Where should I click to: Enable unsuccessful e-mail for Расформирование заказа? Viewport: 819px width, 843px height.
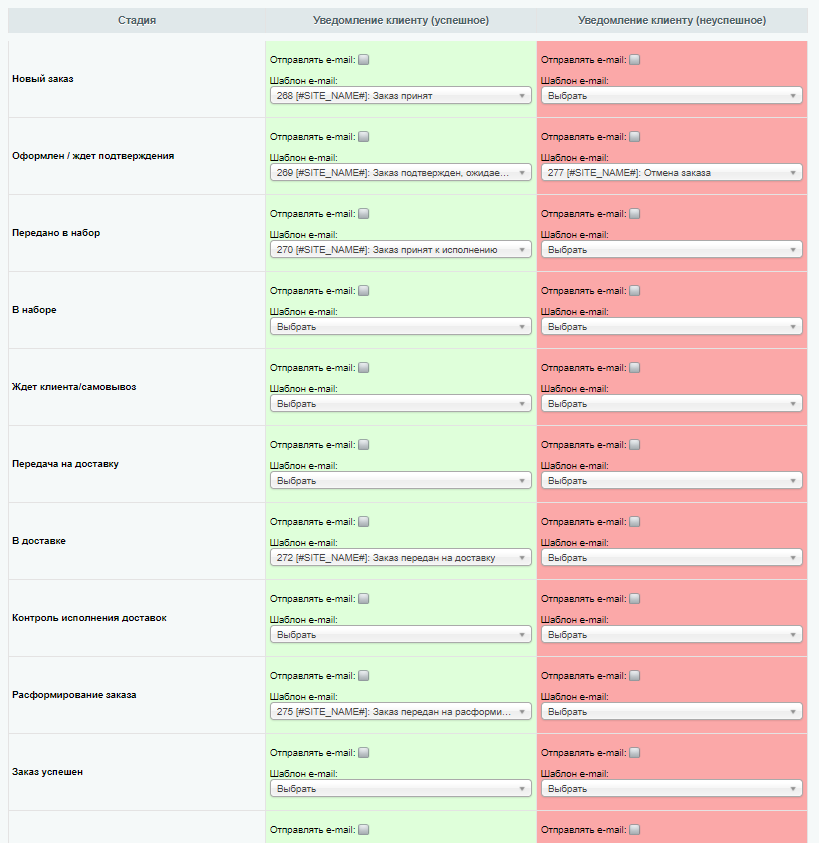pyautogui.click(x=635, y=676)
